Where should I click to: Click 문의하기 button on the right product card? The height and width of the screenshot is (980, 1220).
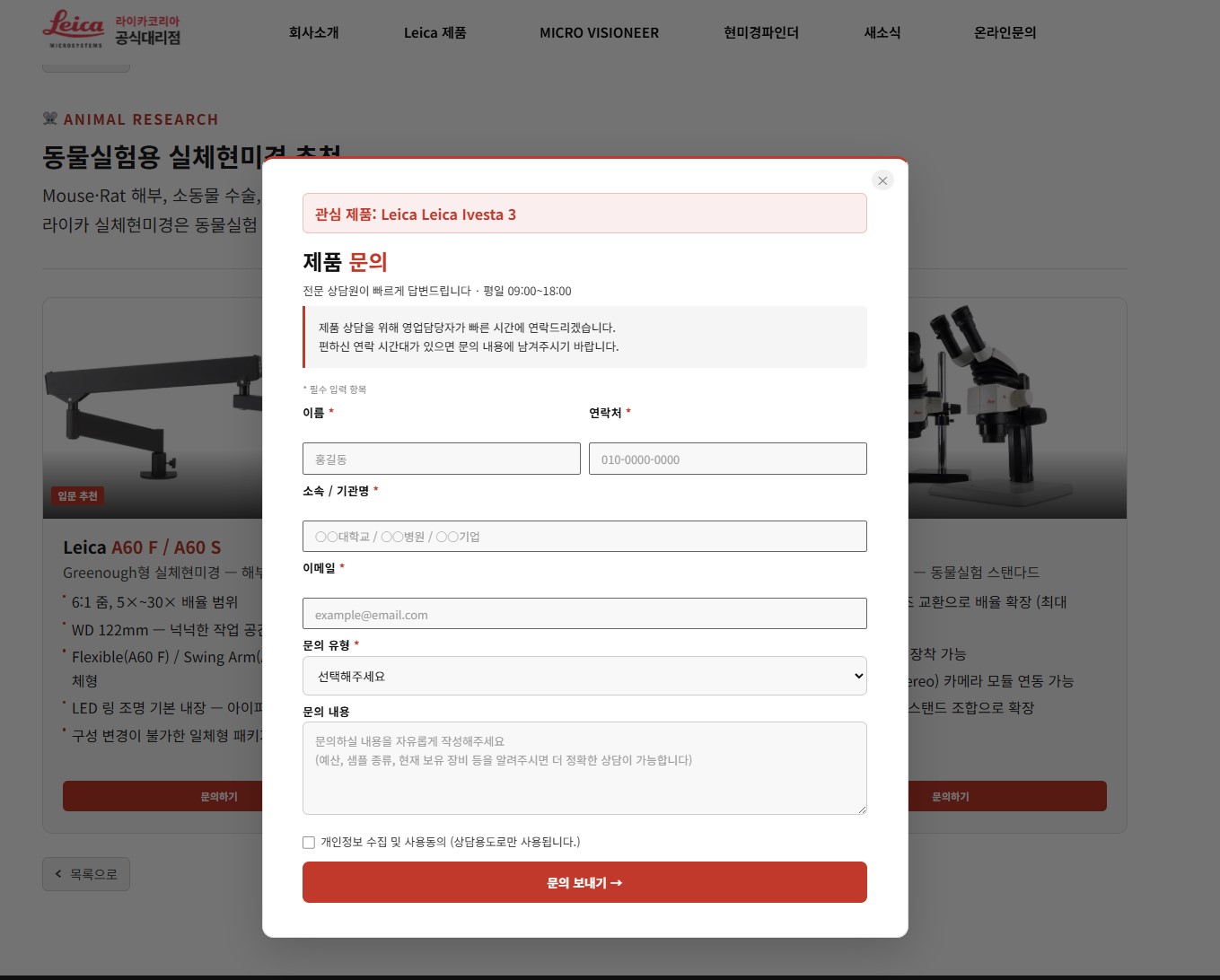pos(1007,796)
